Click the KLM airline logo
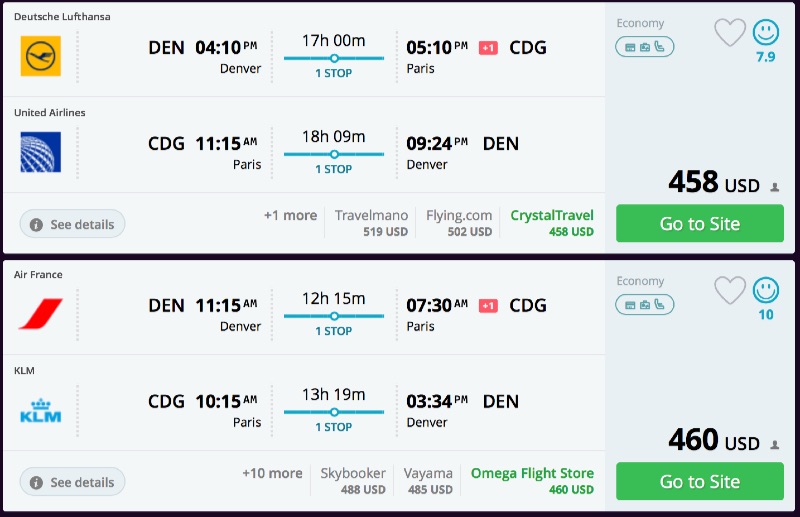This screenshot has height=517, width=800. [41, 410]
